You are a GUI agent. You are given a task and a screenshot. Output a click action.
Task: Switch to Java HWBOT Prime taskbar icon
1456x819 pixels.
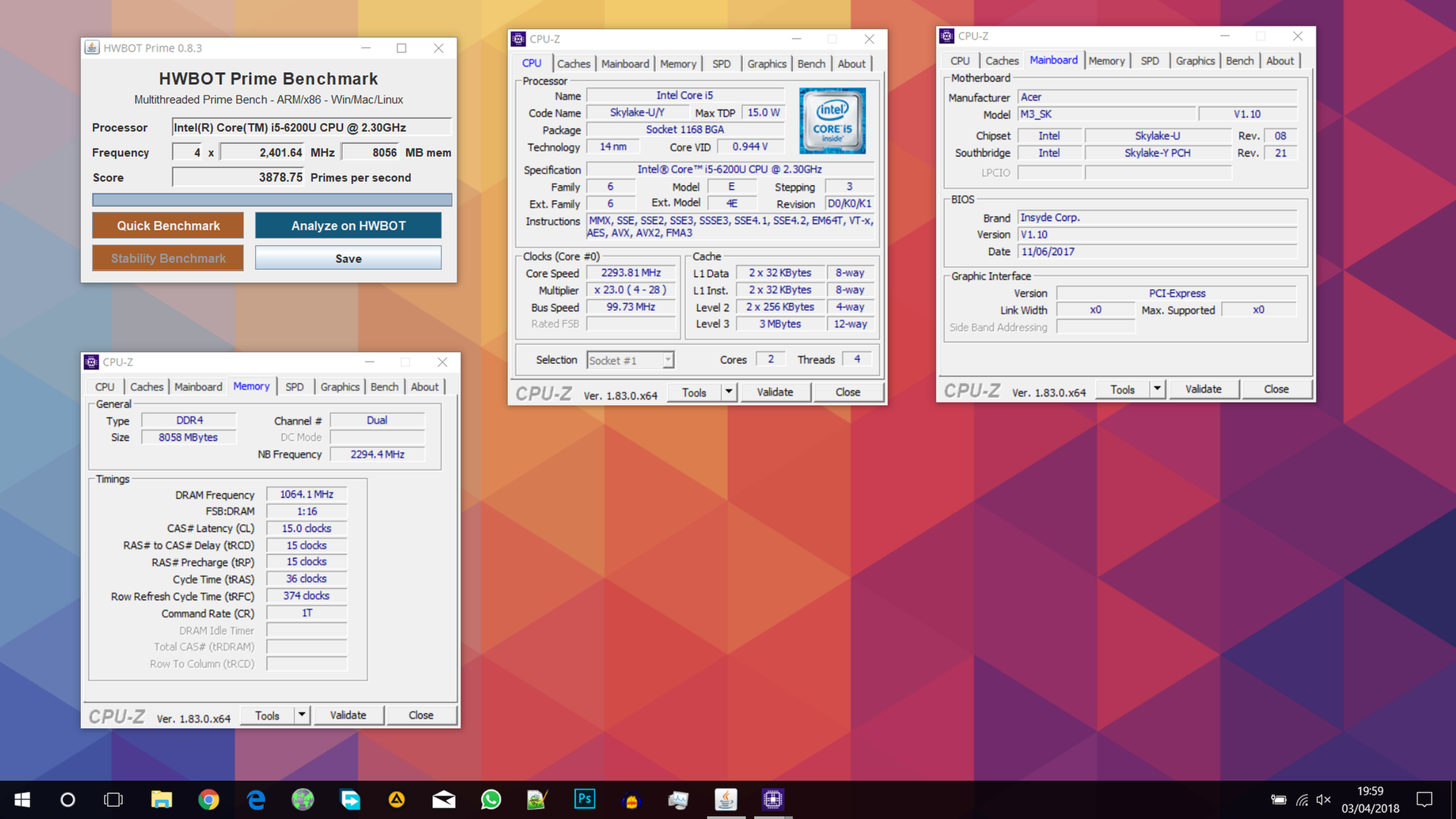(x=726, y=799)
